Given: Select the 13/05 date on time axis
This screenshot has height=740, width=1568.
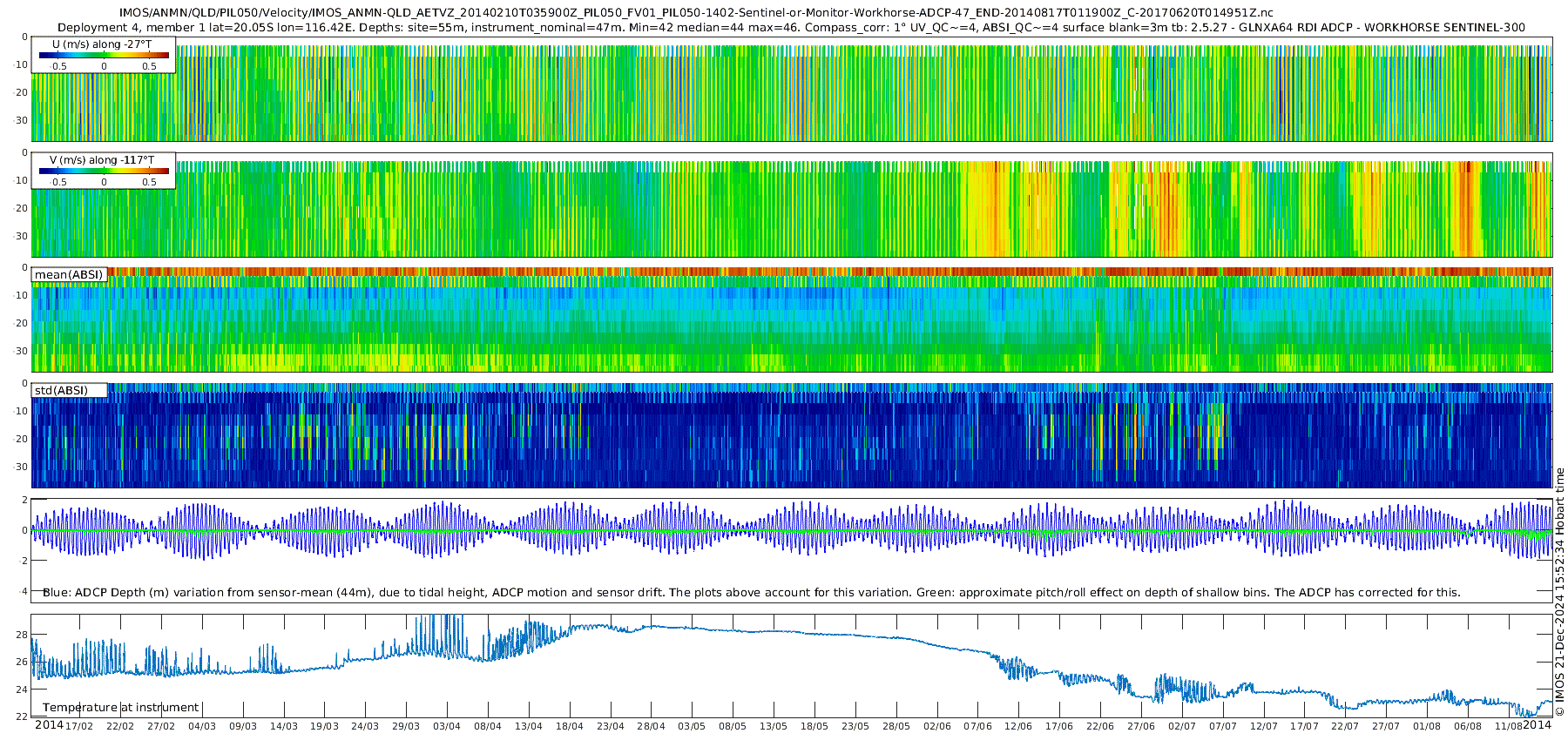Looking at the screenshot, I should tap(774, 726).
